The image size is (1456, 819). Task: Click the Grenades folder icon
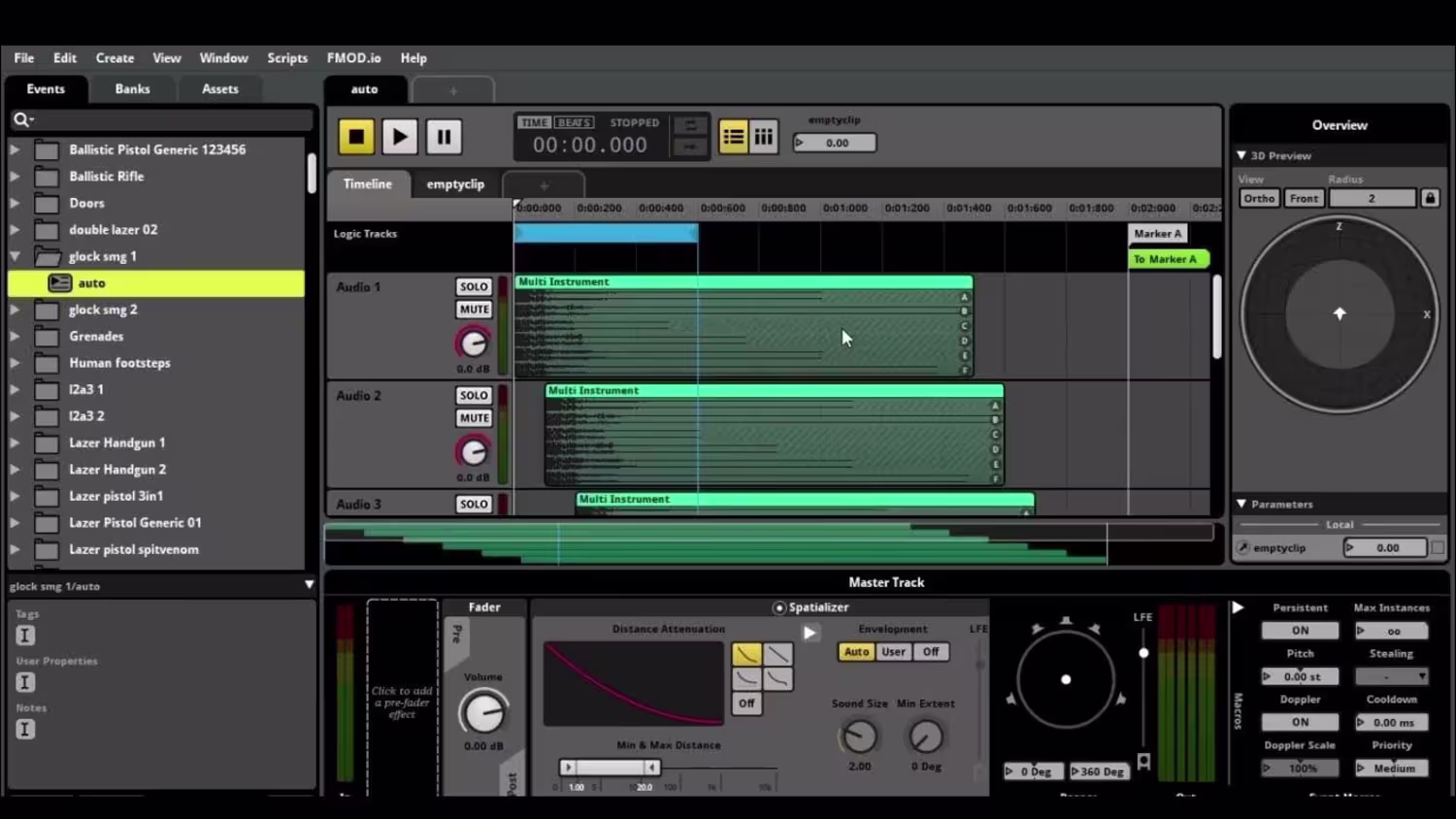click(x=47, y=337)
